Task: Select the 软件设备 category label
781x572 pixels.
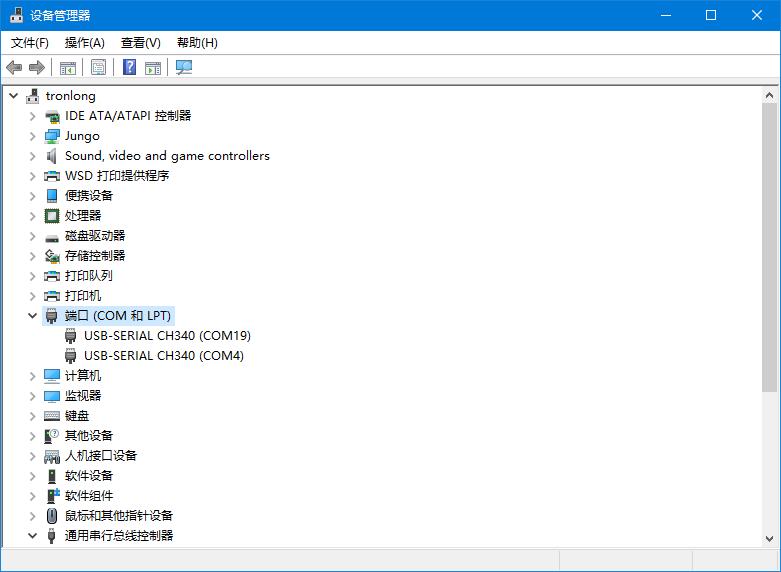Action: click(x=89, y=476)
